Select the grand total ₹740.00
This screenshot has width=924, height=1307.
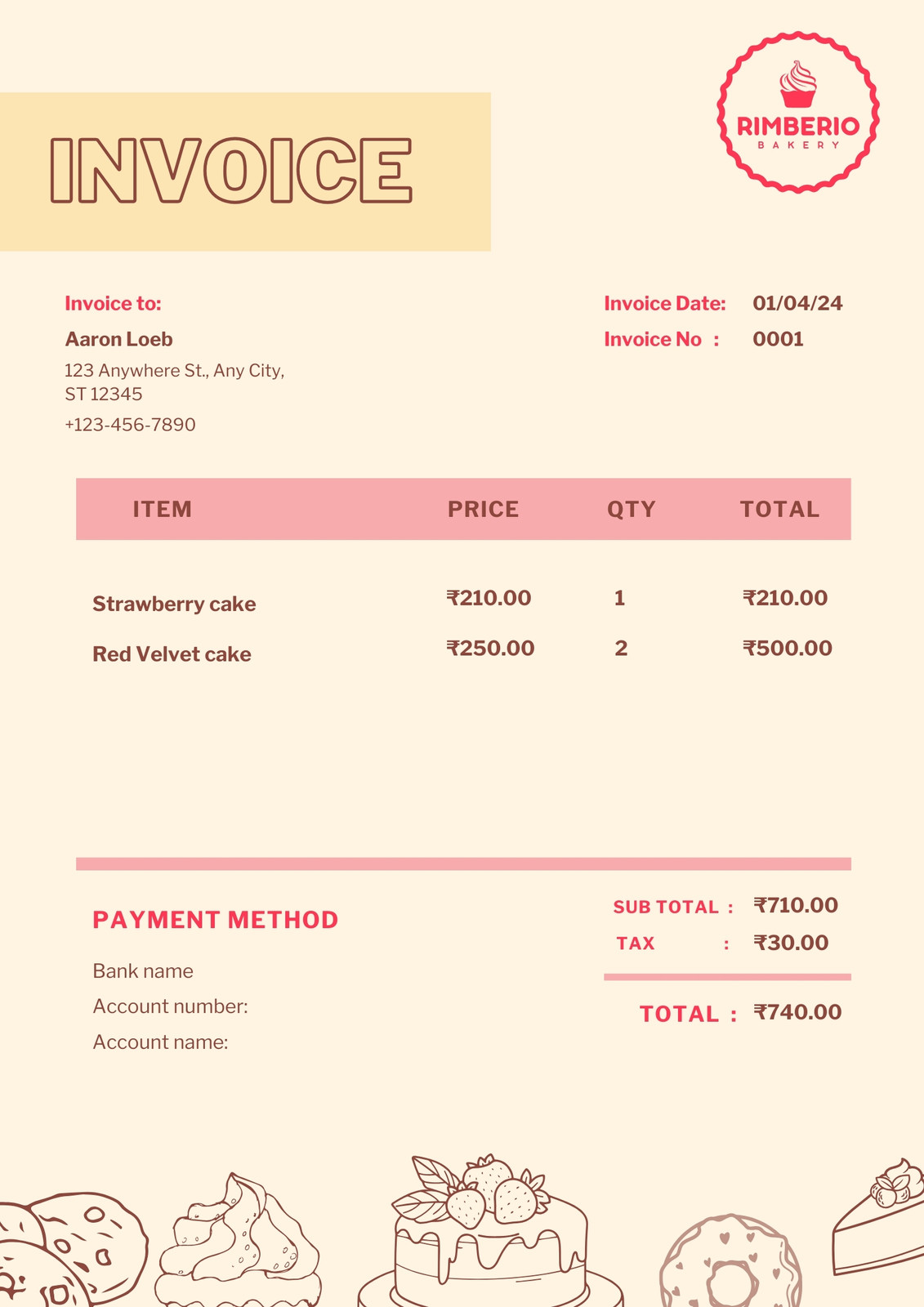(x=797, y=1012)
